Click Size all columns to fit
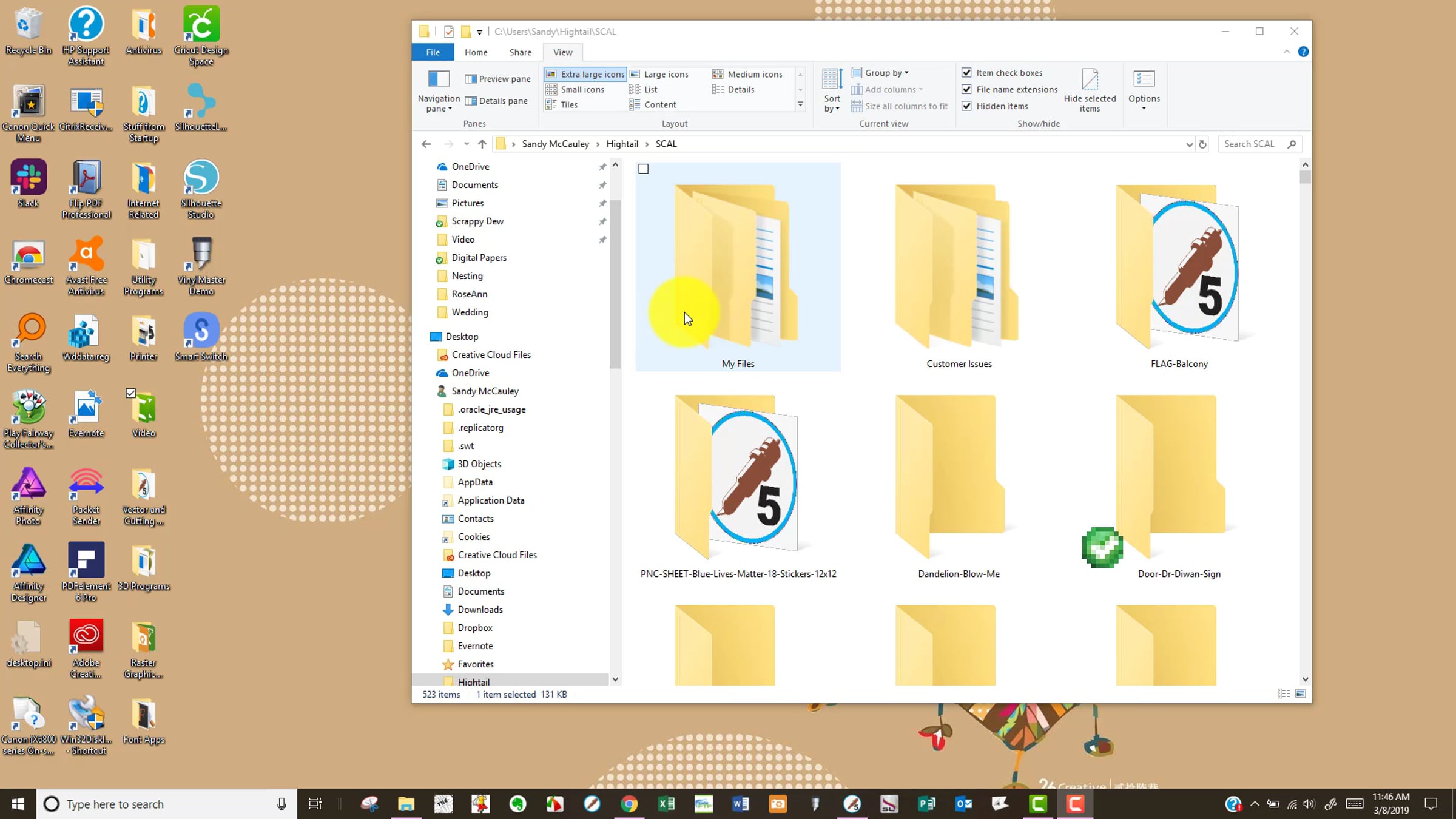Image resolution: width=1456 pixels, height=819 pixels. point(899,106)
